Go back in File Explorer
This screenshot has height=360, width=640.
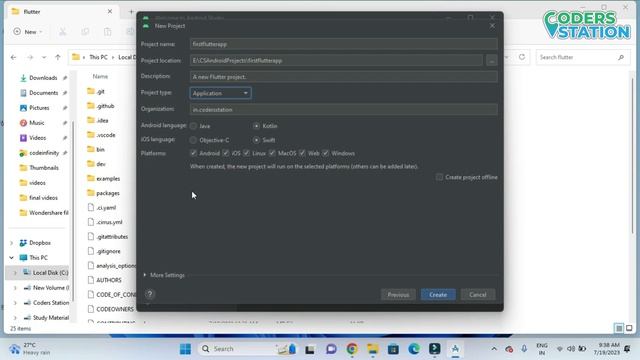coord(13,58)
